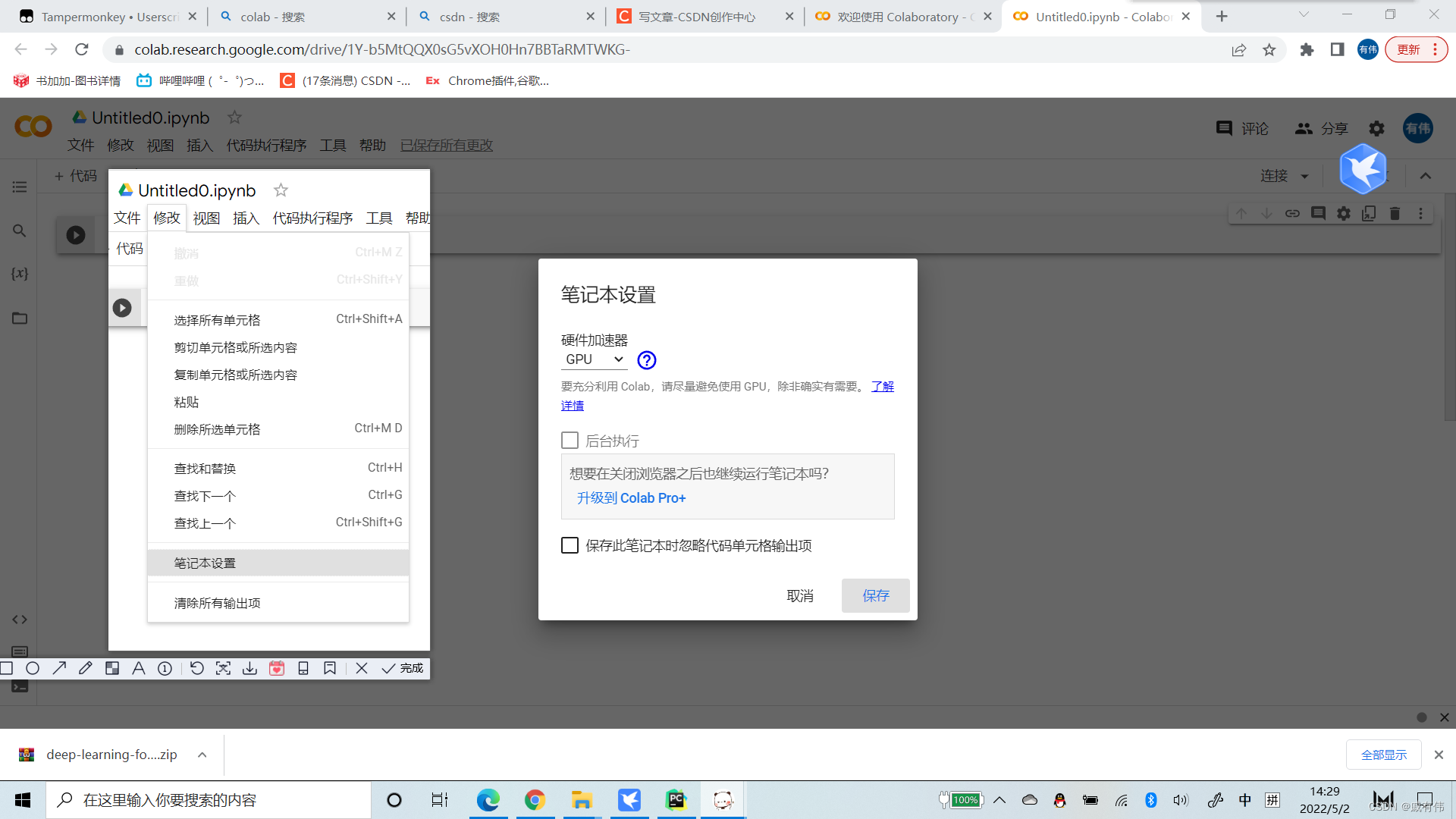Open the 硬件加速器 GPU dropdown

(594, 359)
